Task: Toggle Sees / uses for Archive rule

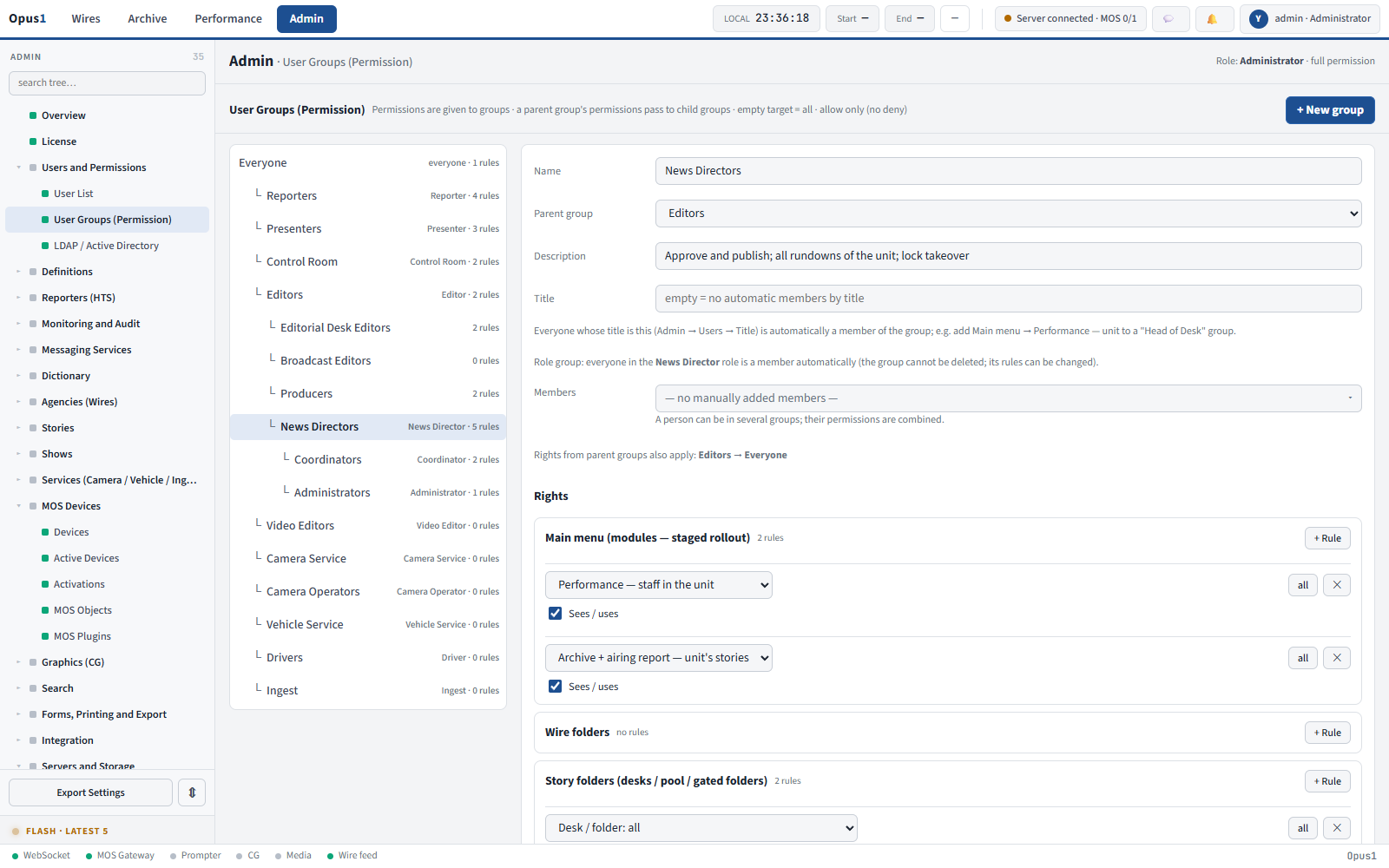Action: tap(556, 687)
